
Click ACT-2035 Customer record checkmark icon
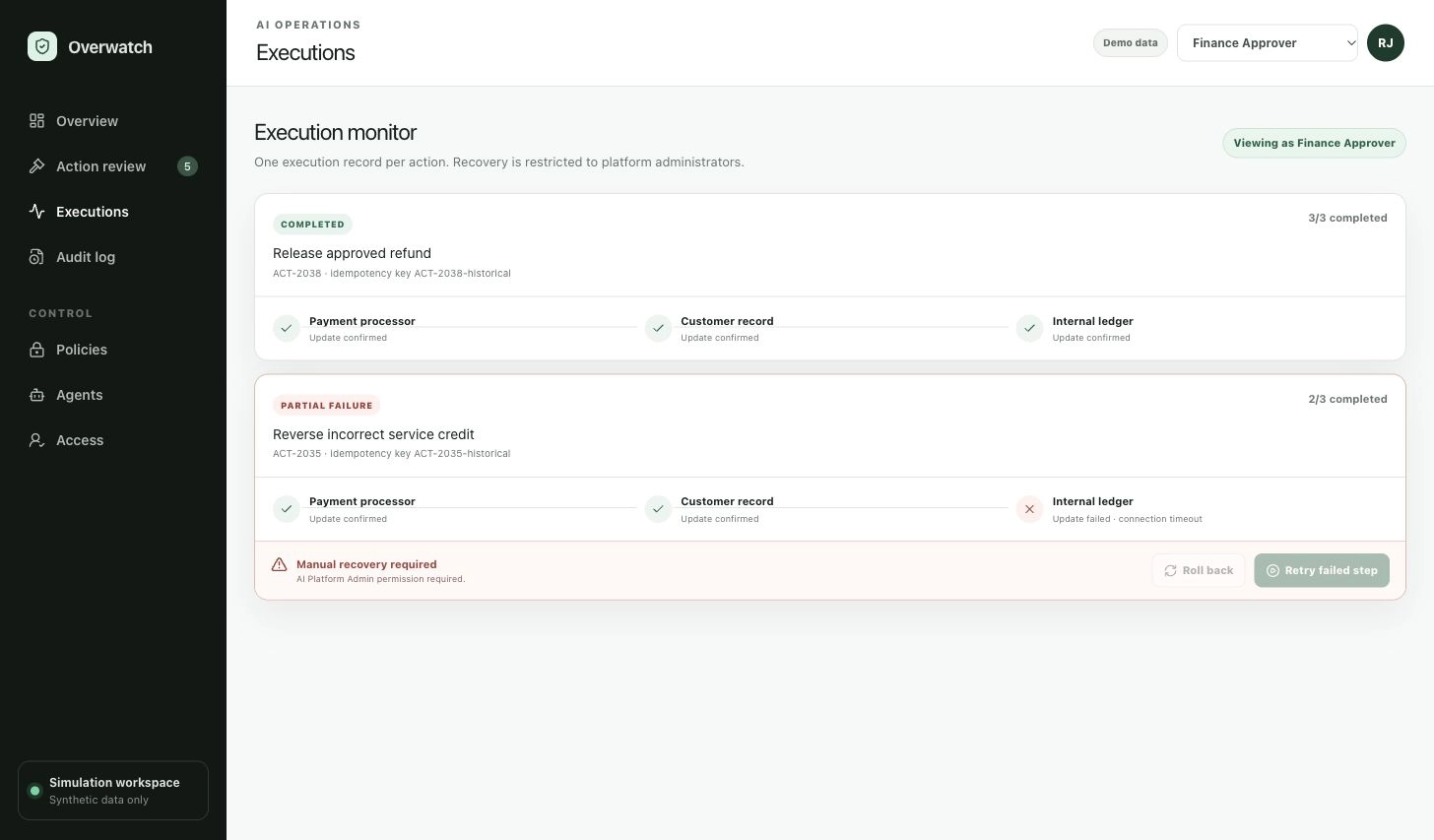(658, 509)
